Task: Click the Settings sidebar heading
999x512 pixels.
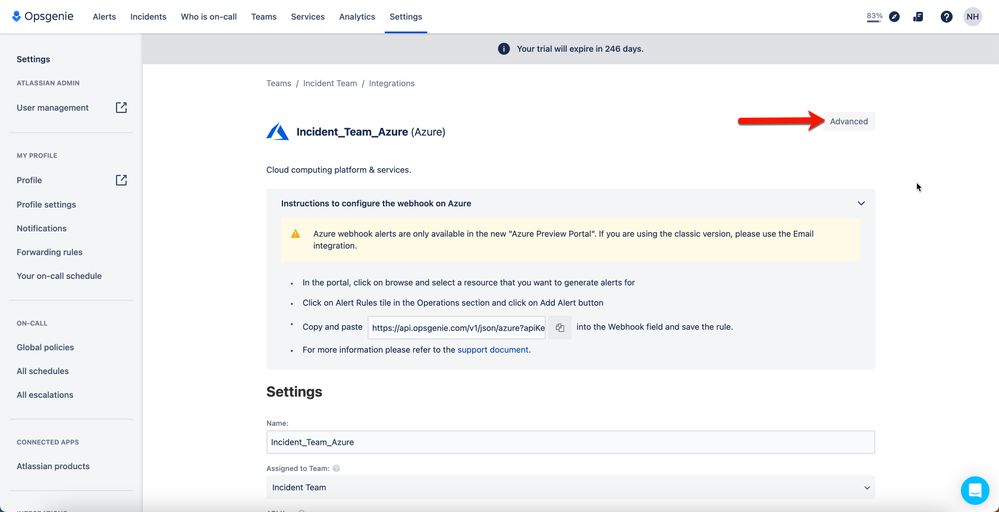Action: click(x=33, y=59)
